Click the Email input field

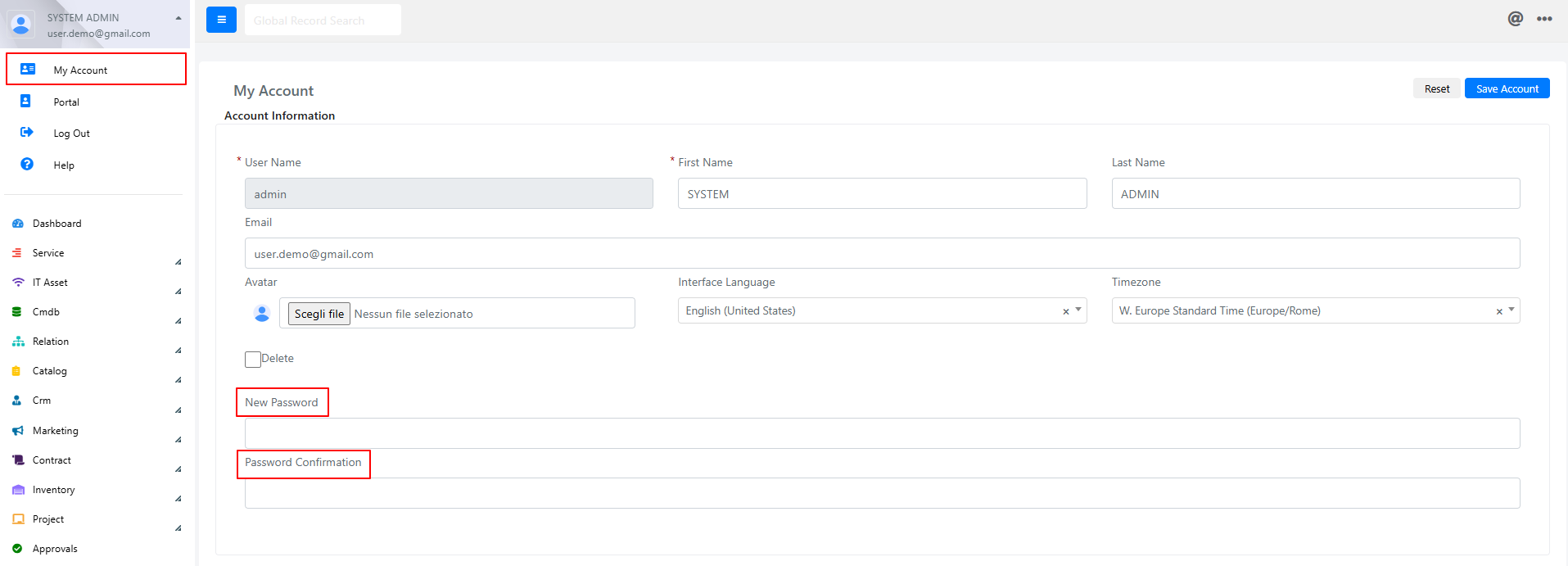(882, 253)
